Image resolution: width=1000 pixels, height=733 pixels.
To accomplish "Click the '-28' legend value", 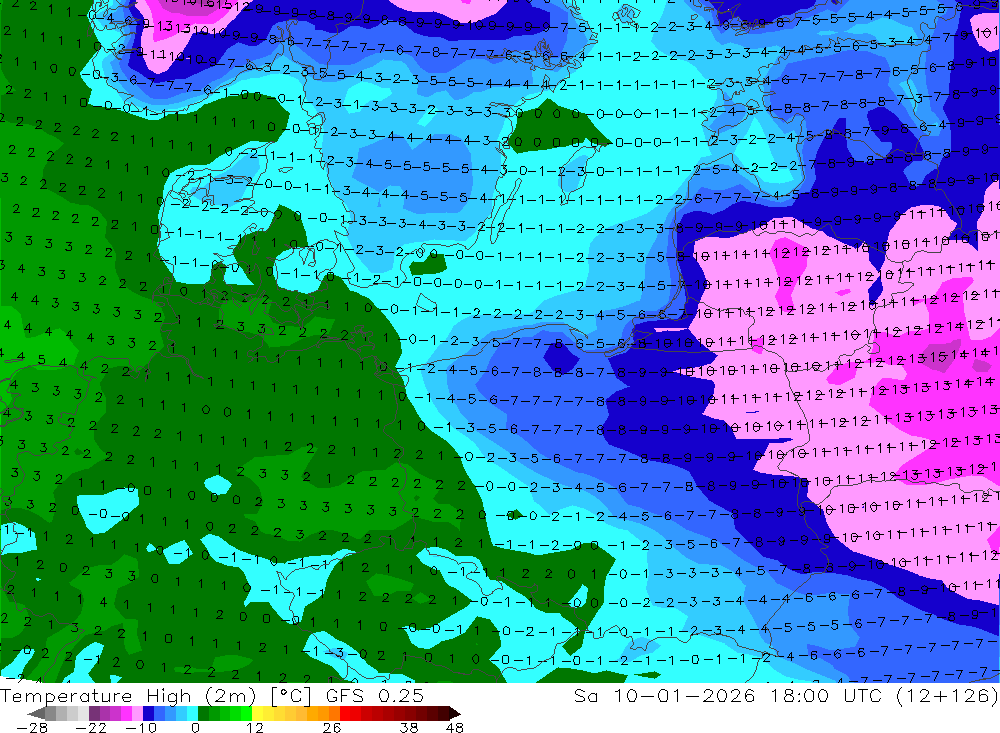I will tap(32, 728).
